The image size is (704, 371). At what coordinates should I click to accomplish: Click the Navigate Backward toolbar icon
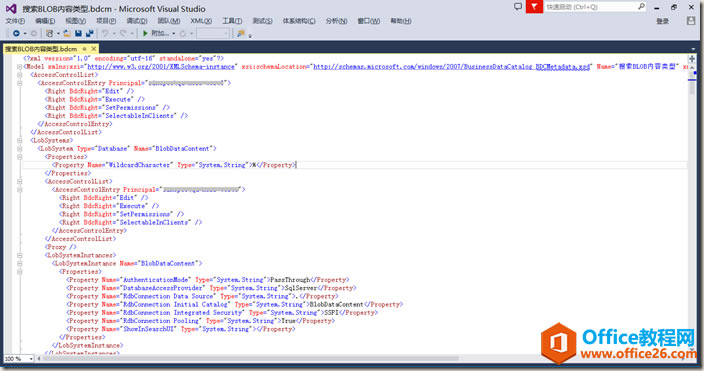(x=16, y=33)
